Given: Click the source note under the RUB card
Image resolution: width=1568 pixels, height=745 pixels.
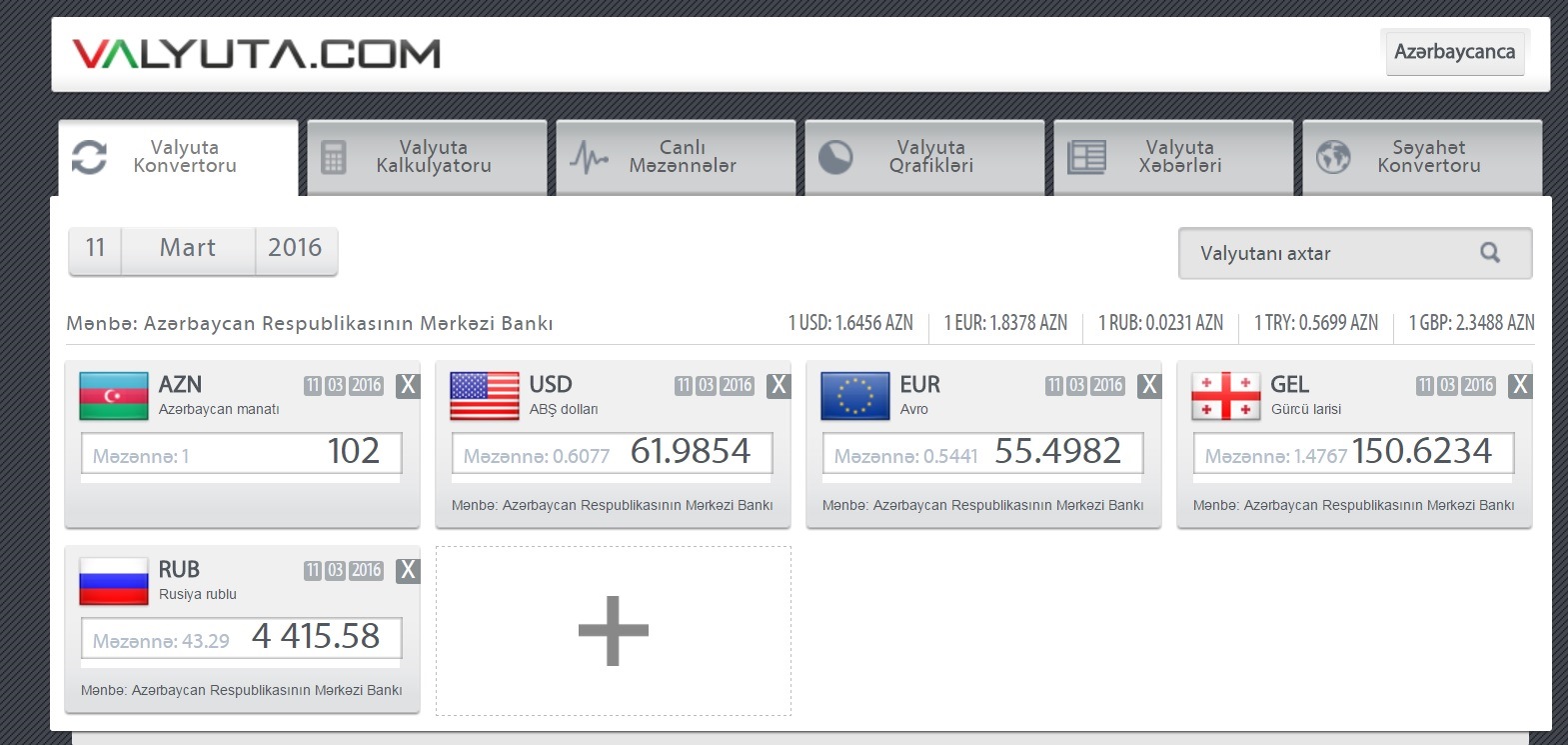Looking at the screenshot, I should (x=242, y=690).
